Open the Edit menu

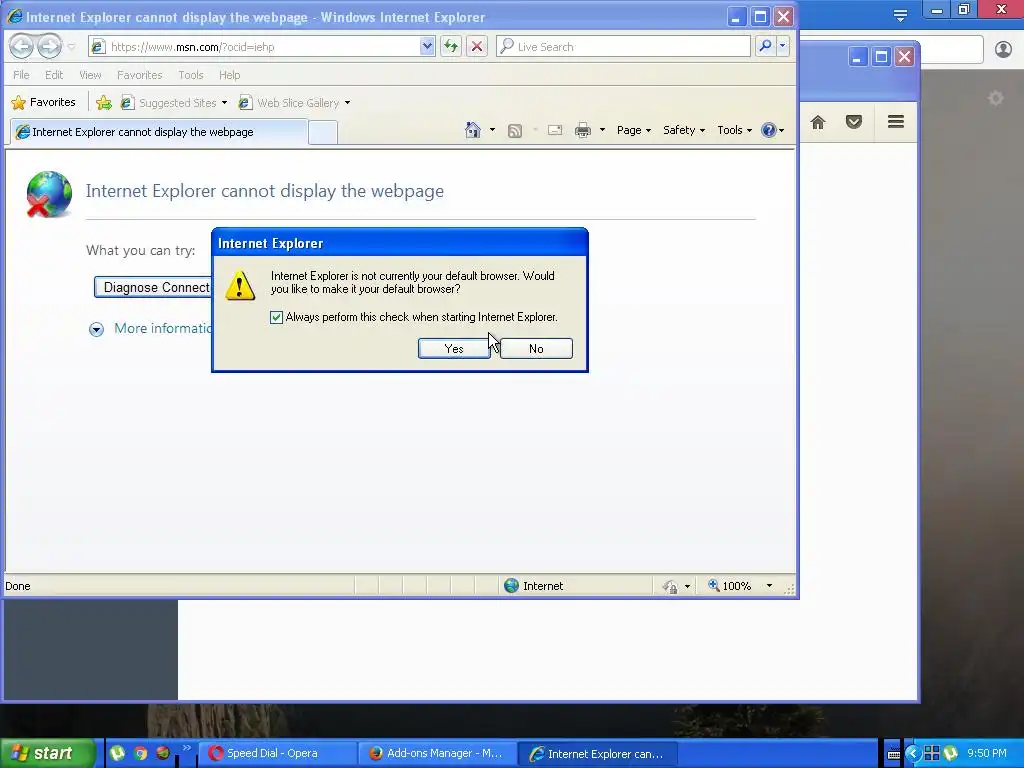pyautogui.click(x=54, y=75)
